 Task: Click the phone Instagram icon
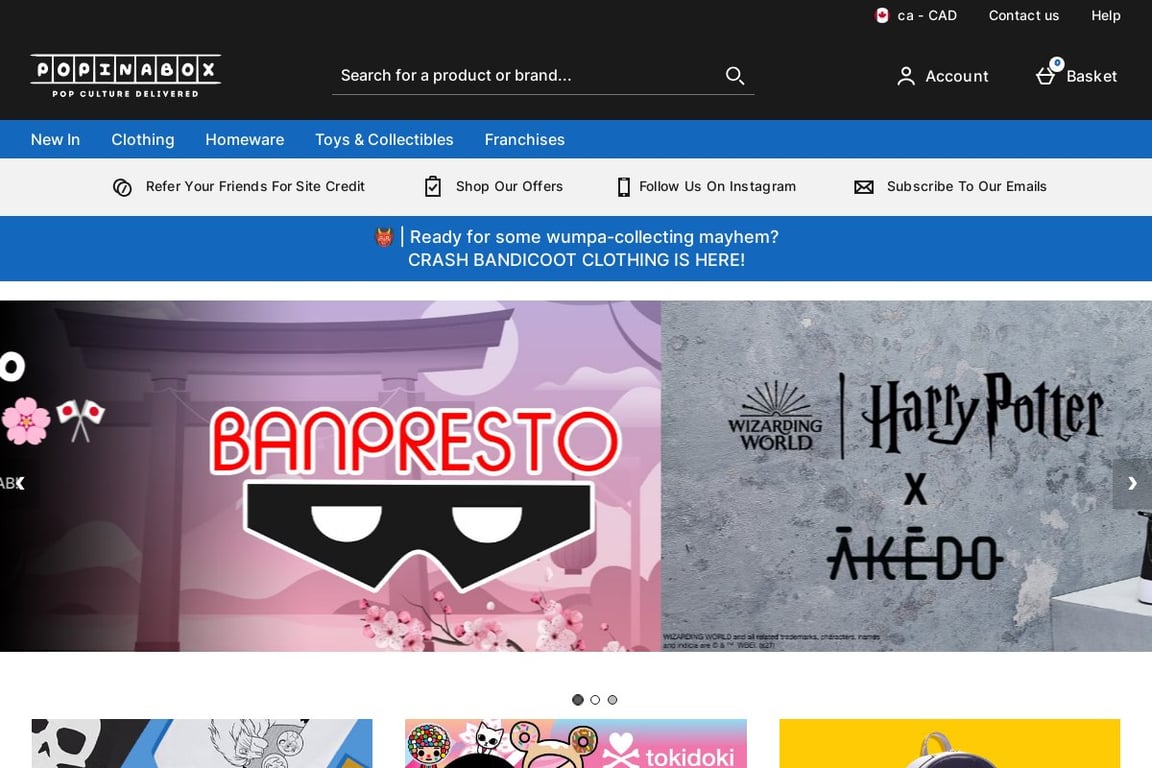[624, 187]
